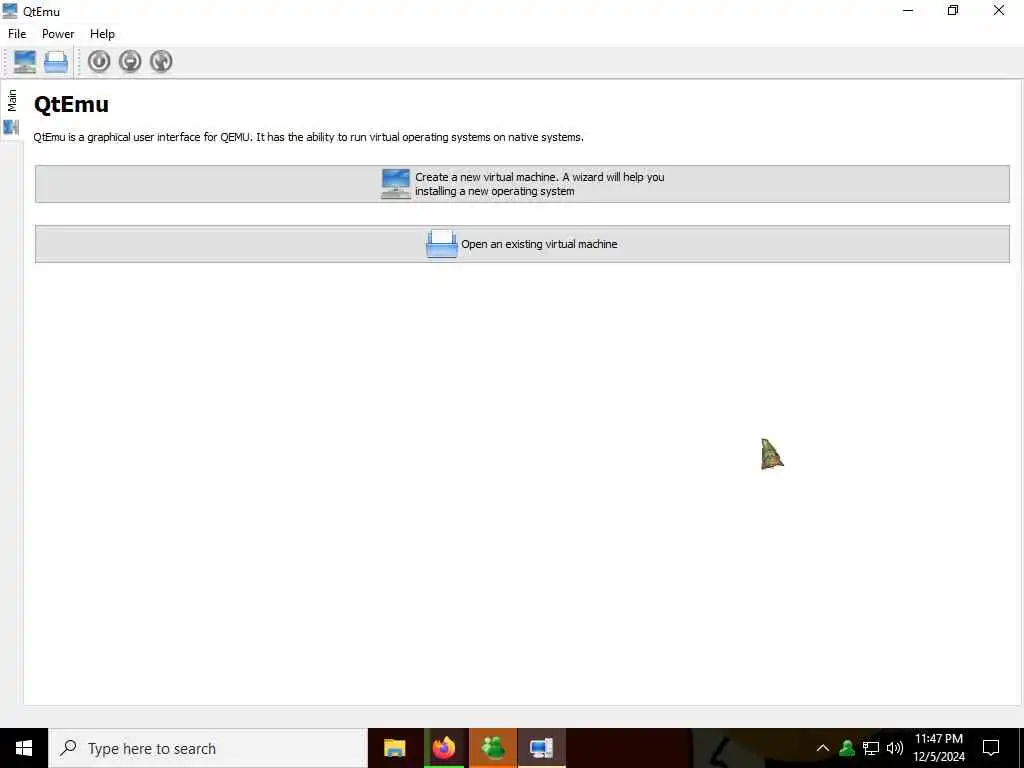This screenshot has width=1024, height=768.
Task: Close the QtEmu window
Action: point(999,11)
